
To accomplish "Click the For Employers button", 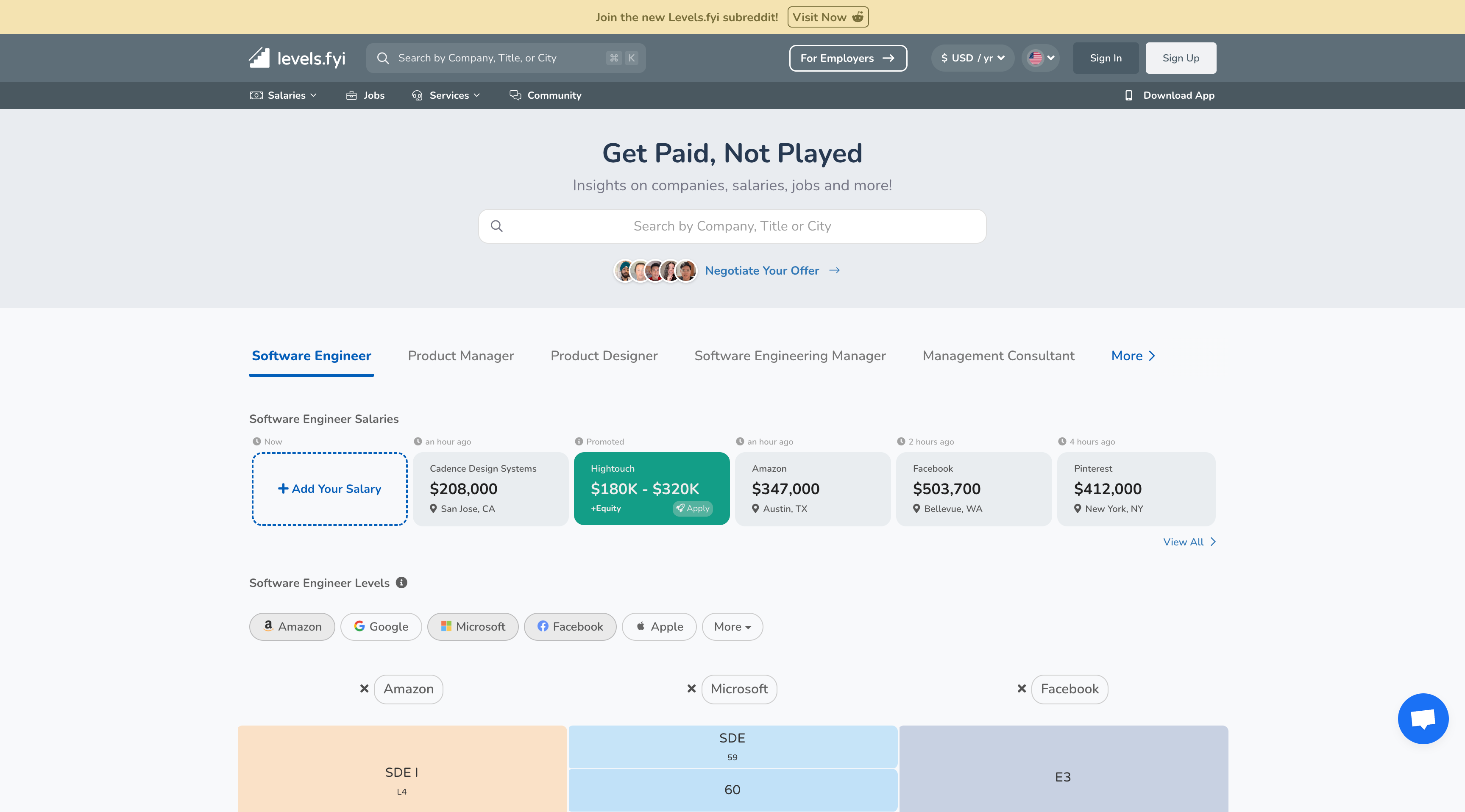I will tap(848, 58).
